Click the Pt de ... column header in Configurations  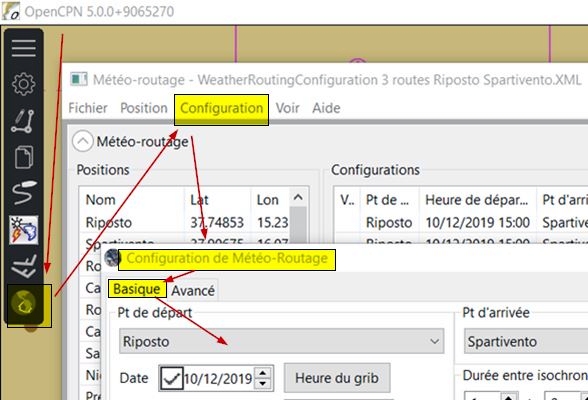pos(390,199)
